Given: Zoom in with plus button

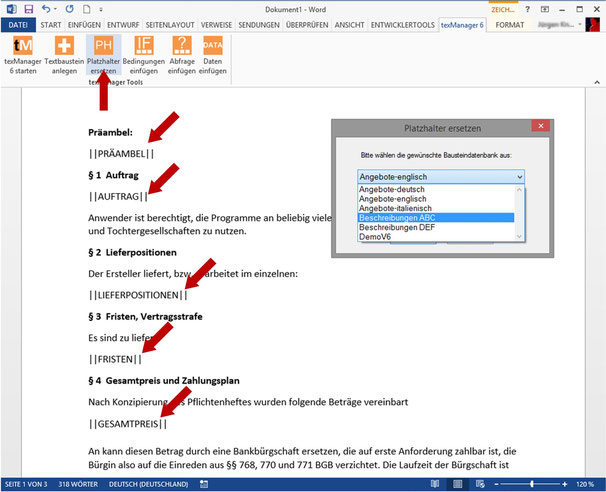Looking at the screenshot, I should (565, 484).
